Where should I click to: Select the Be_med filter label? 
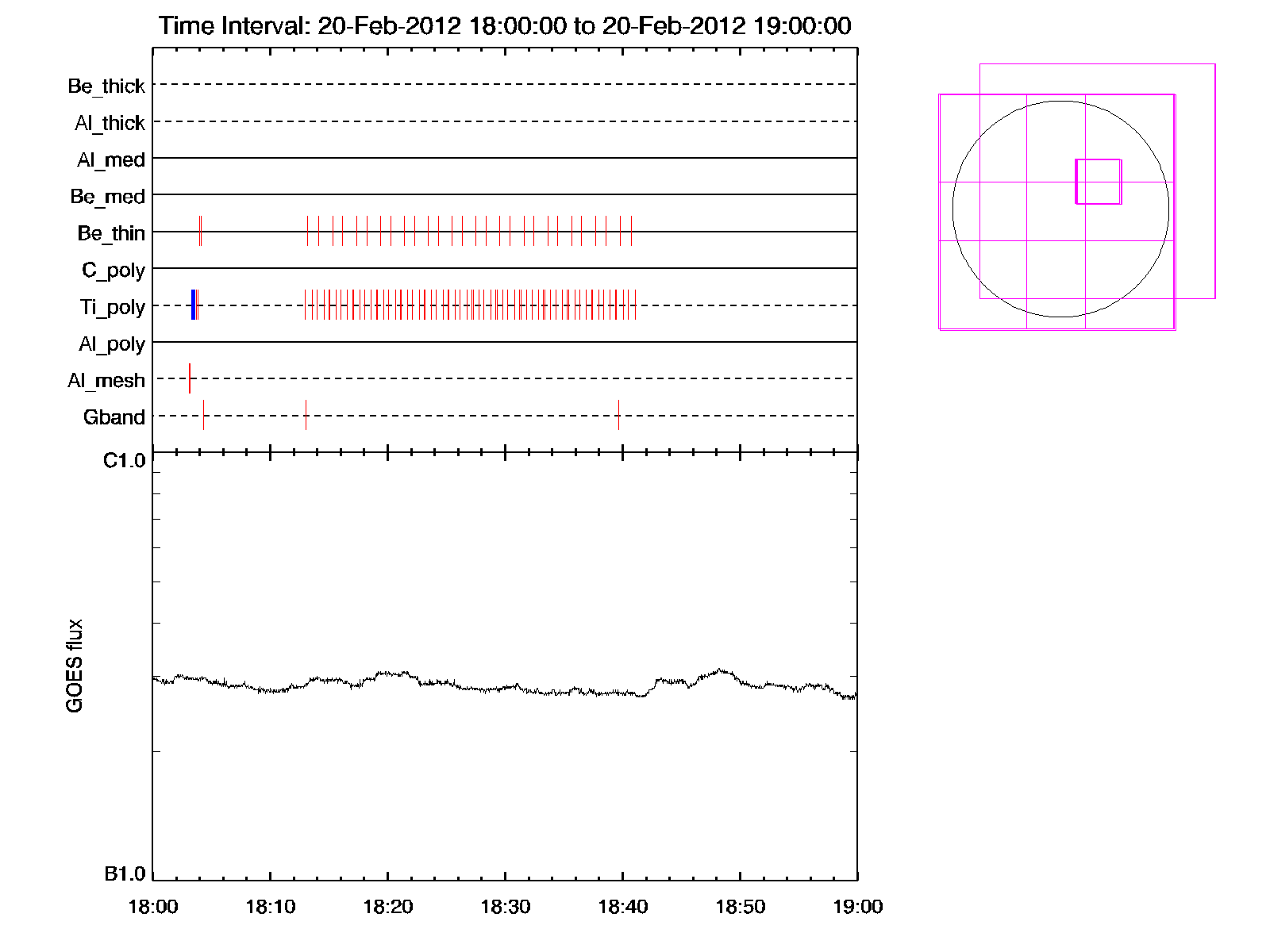coord(107,196)
